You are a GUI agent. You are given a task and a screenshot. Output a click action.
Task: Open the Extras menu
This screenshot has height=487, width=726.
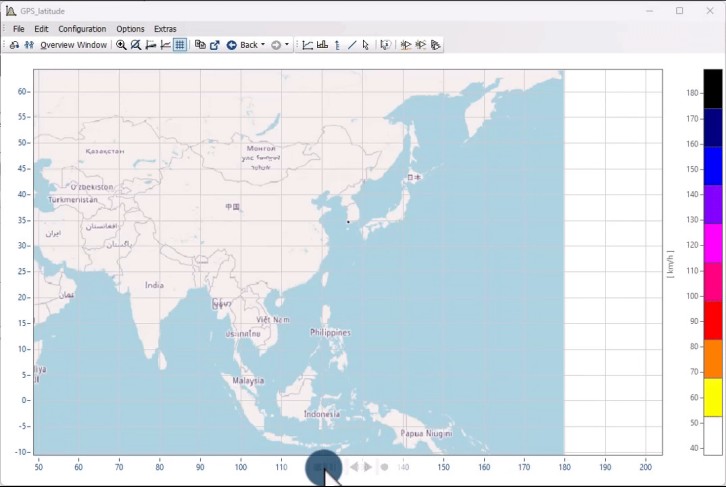pos(165,29)
